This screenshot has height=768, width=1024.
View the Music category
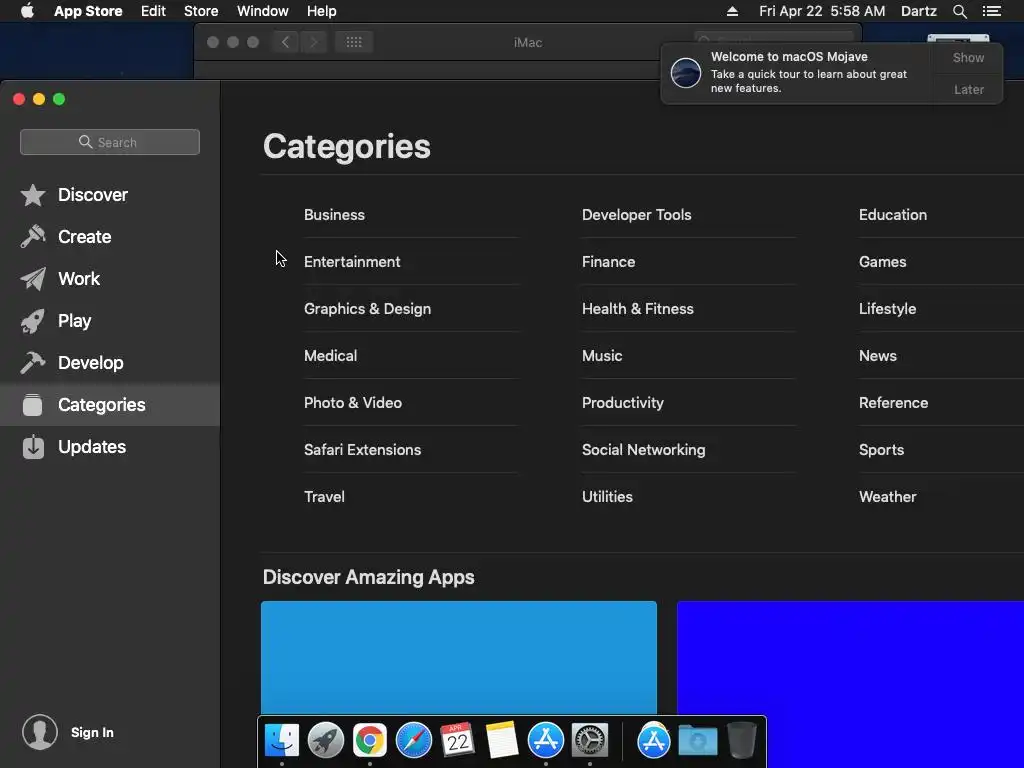point(601,356)
